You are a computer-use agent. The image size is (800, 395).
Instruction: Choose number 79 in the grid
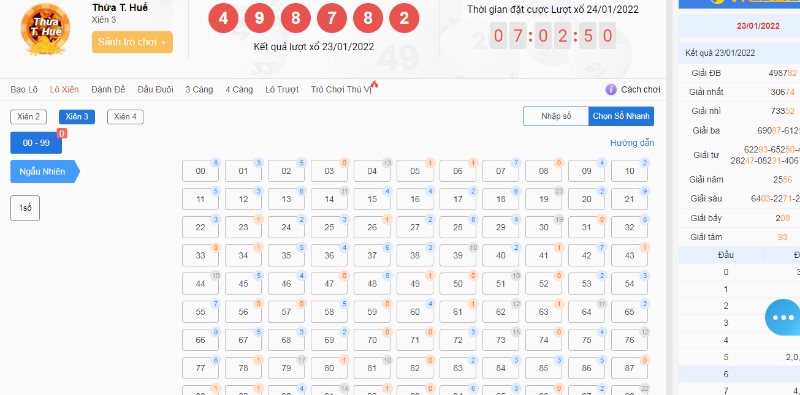[286, 368]
